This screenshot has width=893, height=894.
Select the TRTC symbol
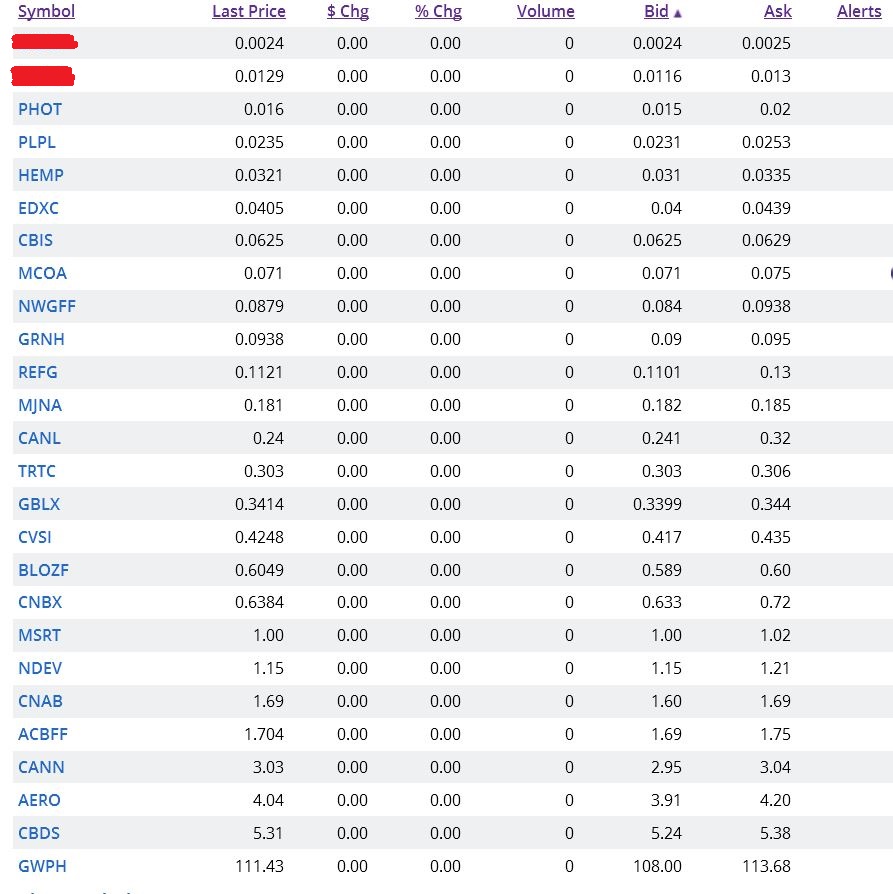coord(37,471)
